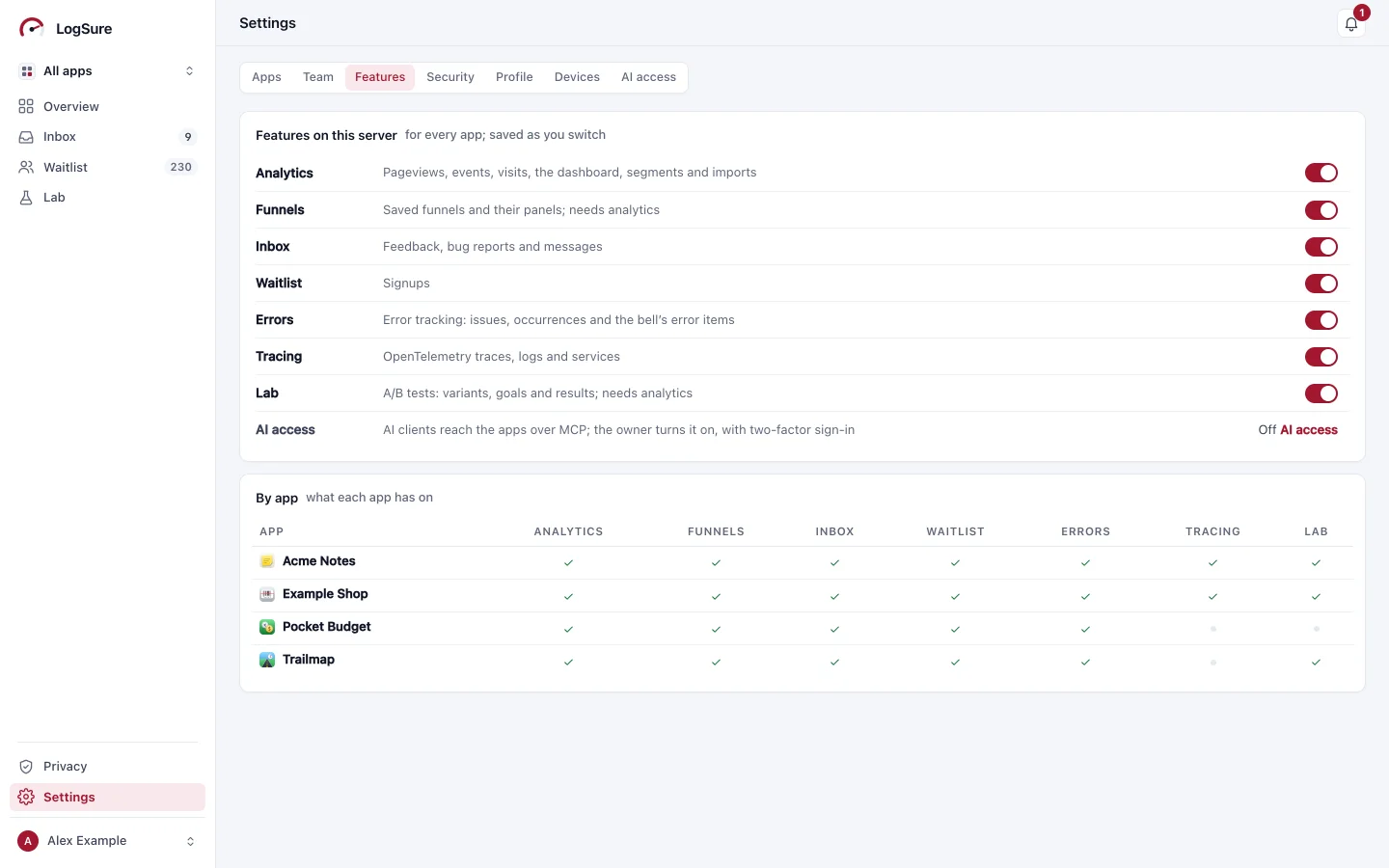Click the Acme Notes app icon

tap(267, 561)
